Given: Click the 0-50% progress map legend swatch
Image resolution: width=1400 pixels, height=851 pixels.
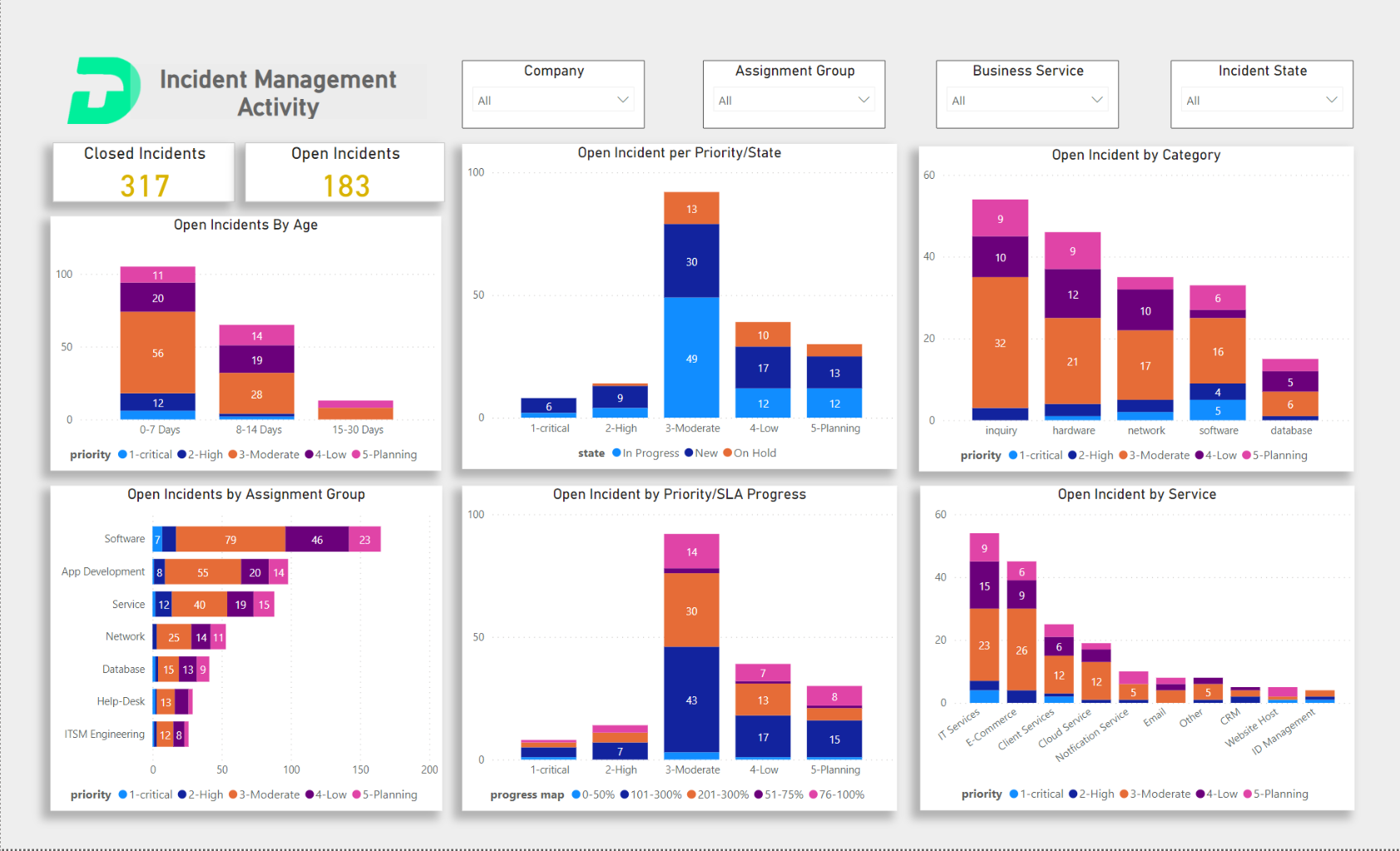Looking at the screenshot, I should tap(576, 794).
